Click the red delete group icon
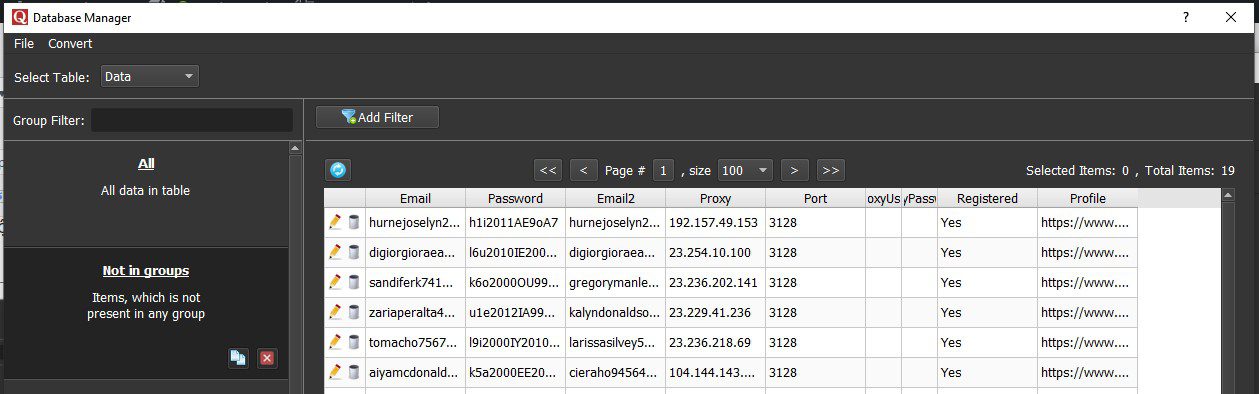This screenshot has width=1259, height=394. pos(267,357)
